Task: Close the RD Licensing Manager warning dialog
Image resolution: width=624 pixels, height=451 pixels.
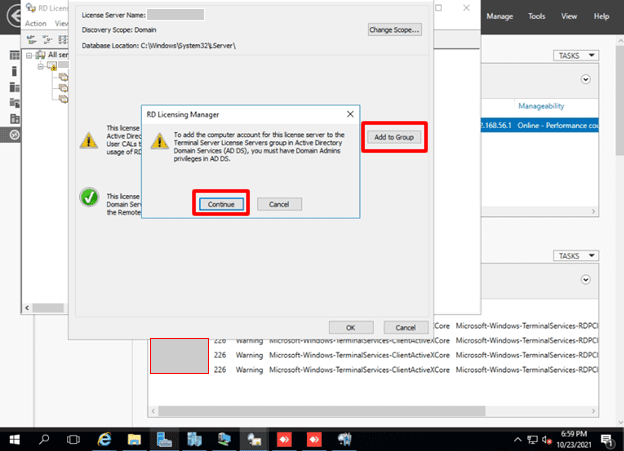Action: pos(350,114)
